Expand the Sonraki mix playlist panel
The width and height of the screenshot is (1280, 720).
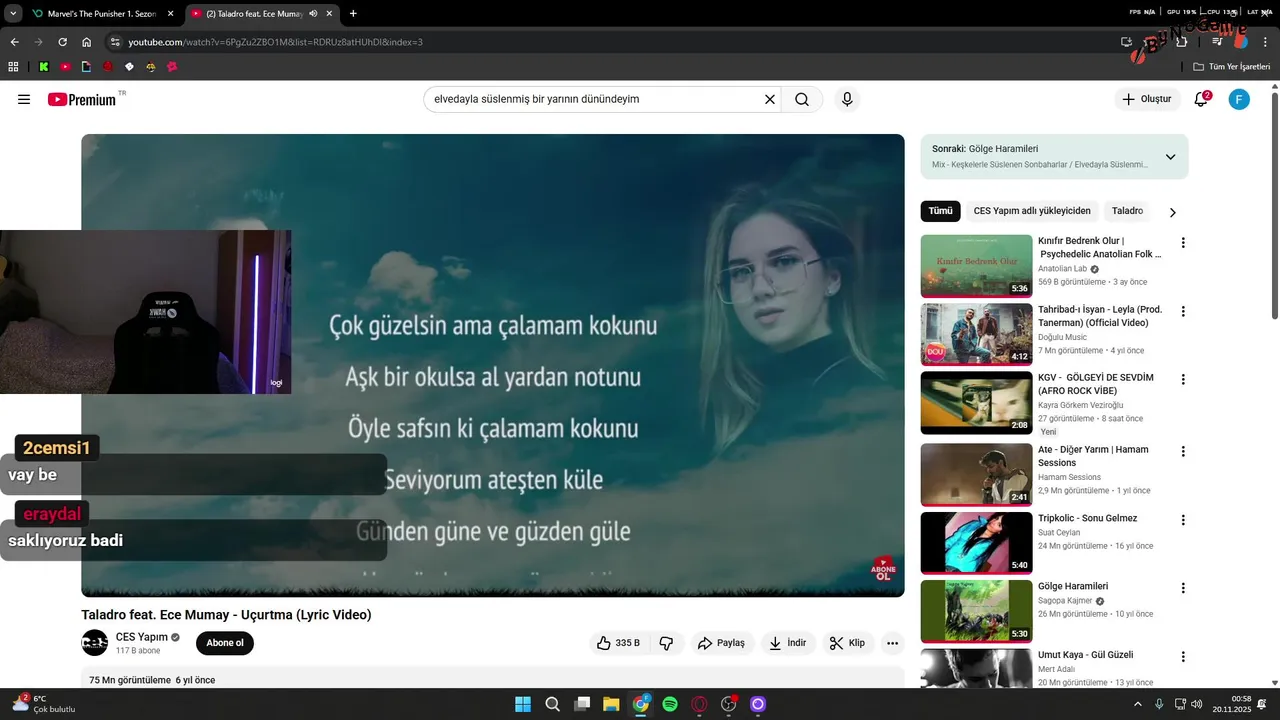point(1170,157)
